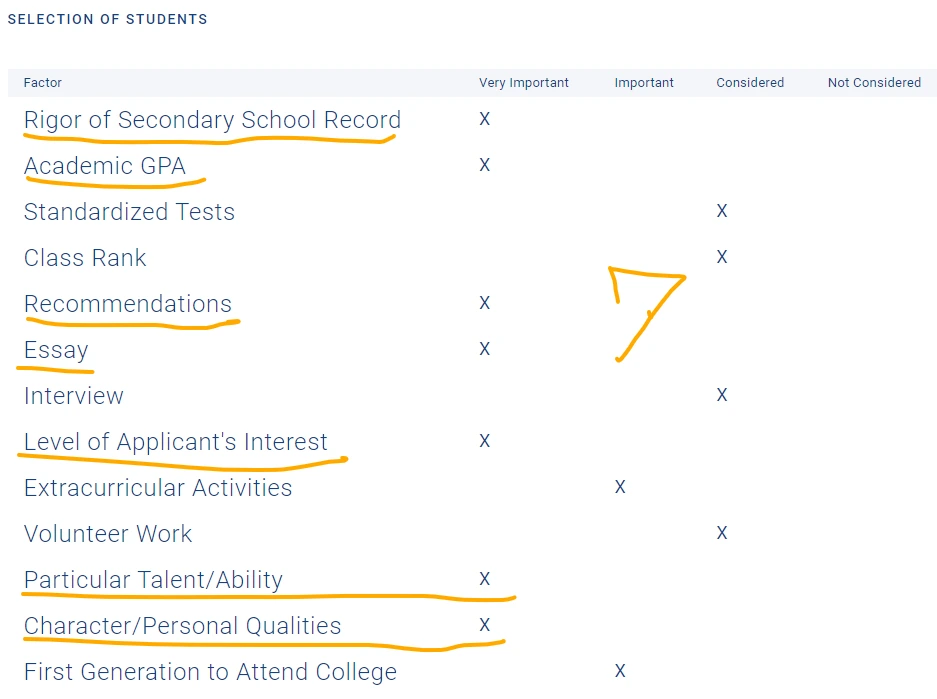
Task: Select the "Class Rank" factor text
Action: click(85, 258)
